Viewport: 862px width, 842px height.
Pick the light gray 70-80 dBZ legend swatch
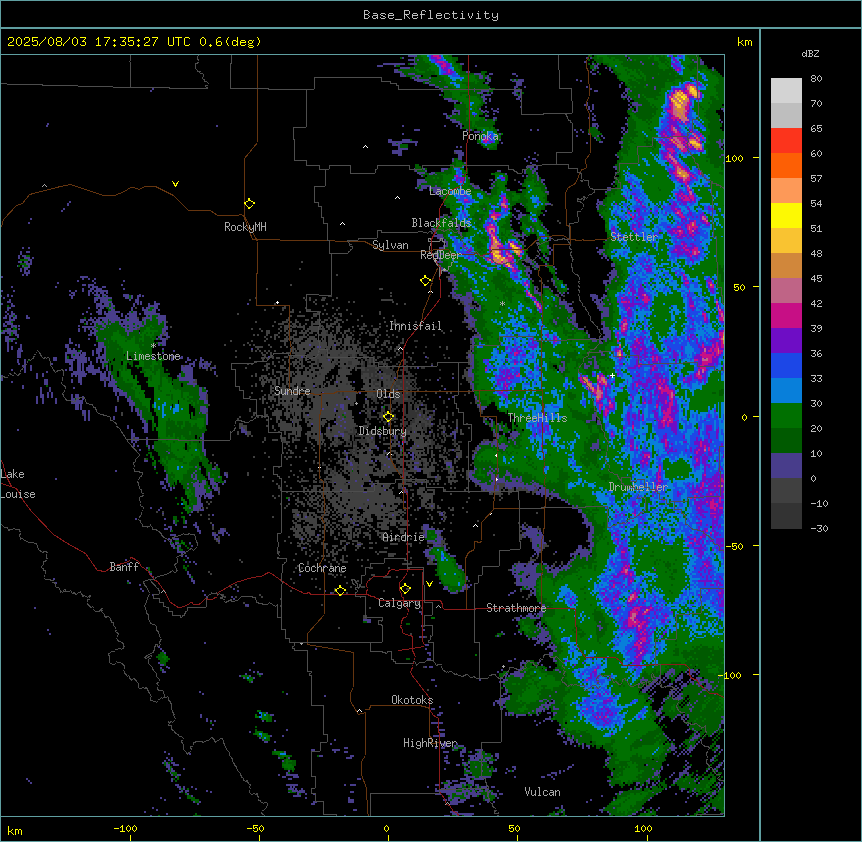786,91
